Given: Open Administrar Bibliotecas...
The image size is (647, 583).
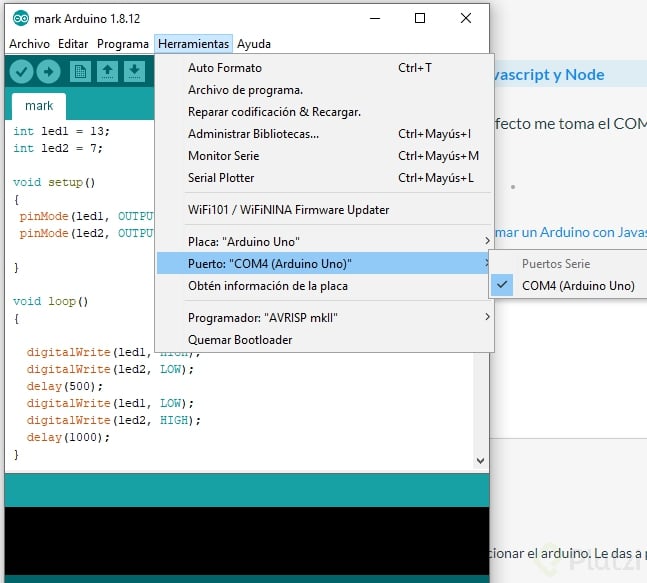Looking at the screenshot, I should pos(325,134).
